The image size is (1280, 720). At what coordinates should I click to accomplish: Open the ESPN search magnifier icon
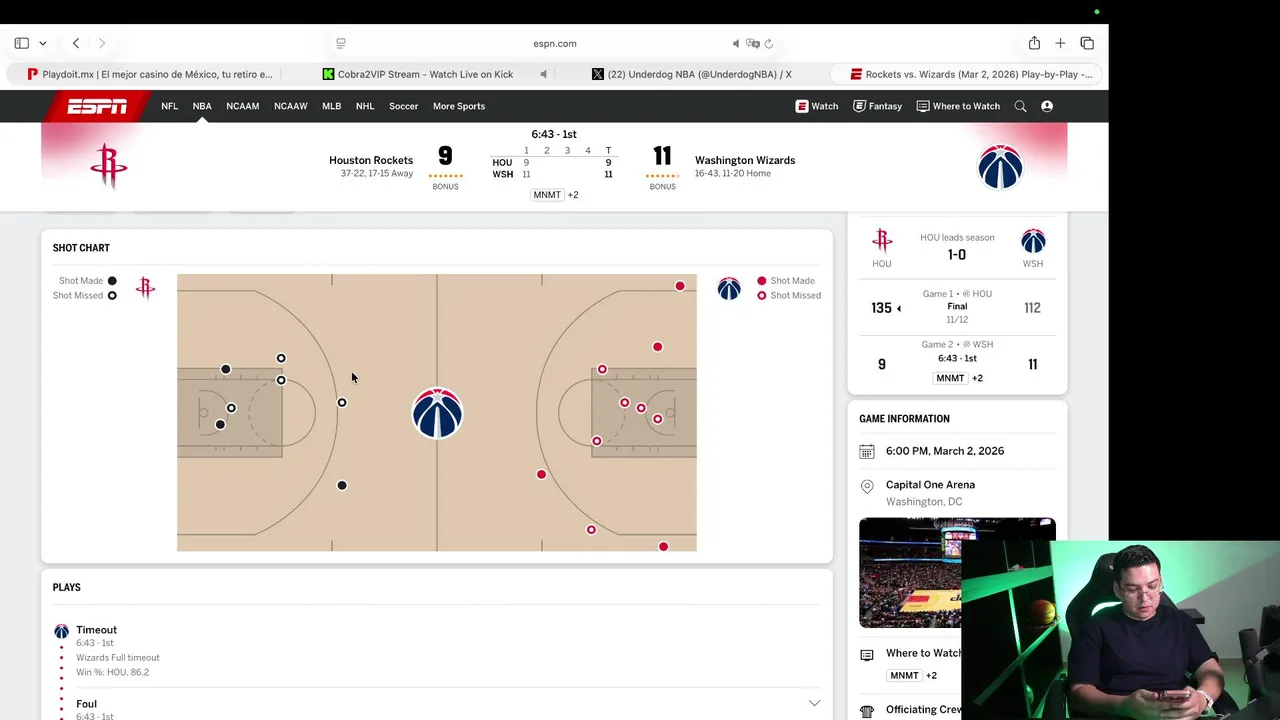click(x=1020, y=106)
